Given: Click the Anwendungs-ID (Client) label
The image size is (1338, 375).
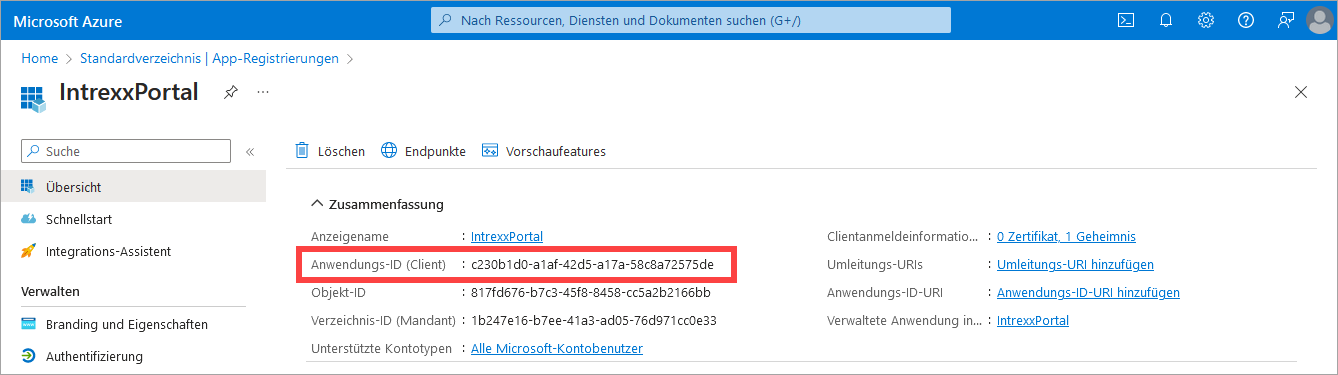Looking at the screenshot, I should tap(378, 265).
